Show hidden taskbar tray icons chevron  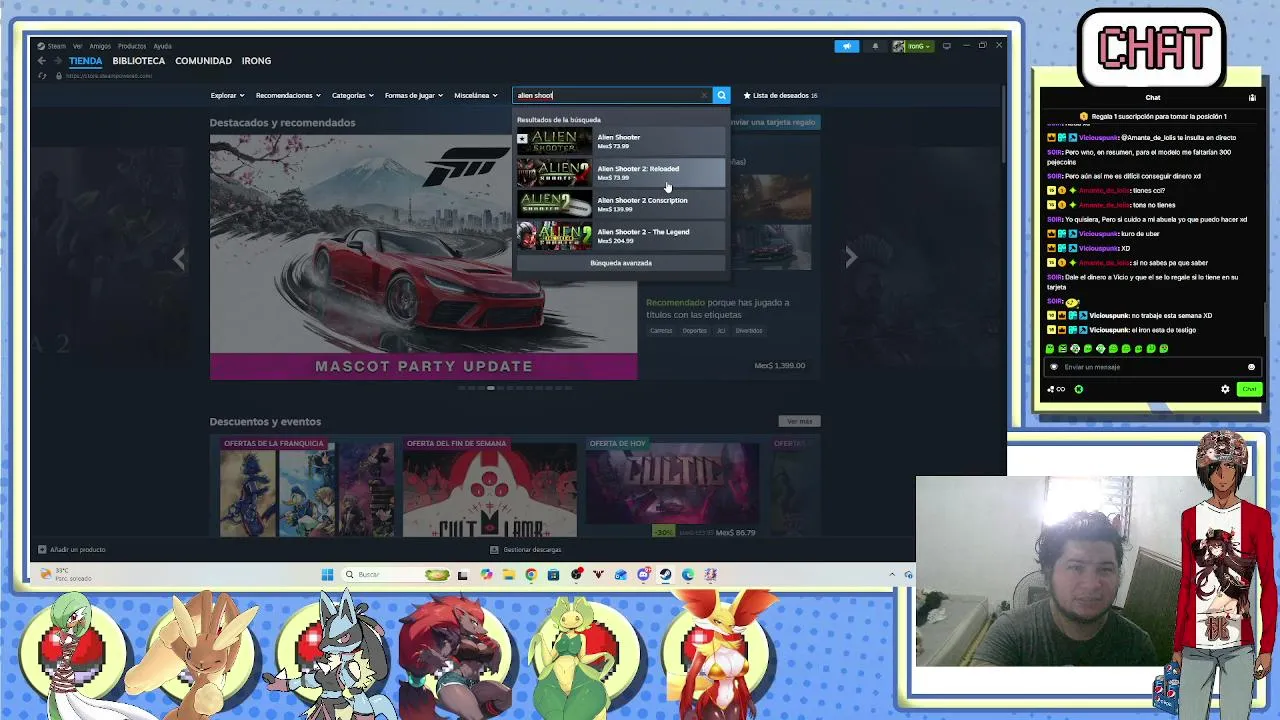892,574
